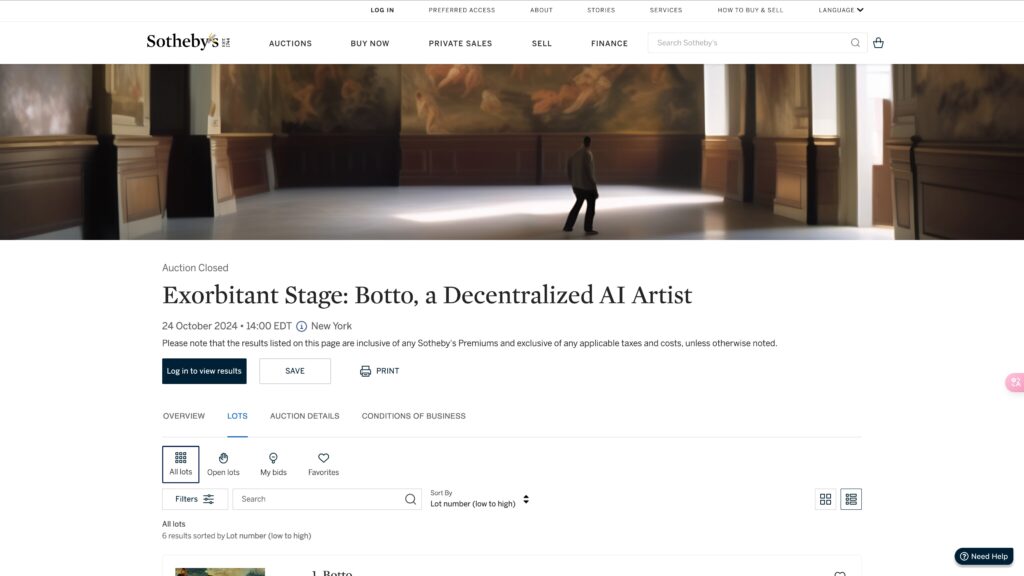Select the Lots tab
Screen dimensions: 1024x576
point(237,416)
